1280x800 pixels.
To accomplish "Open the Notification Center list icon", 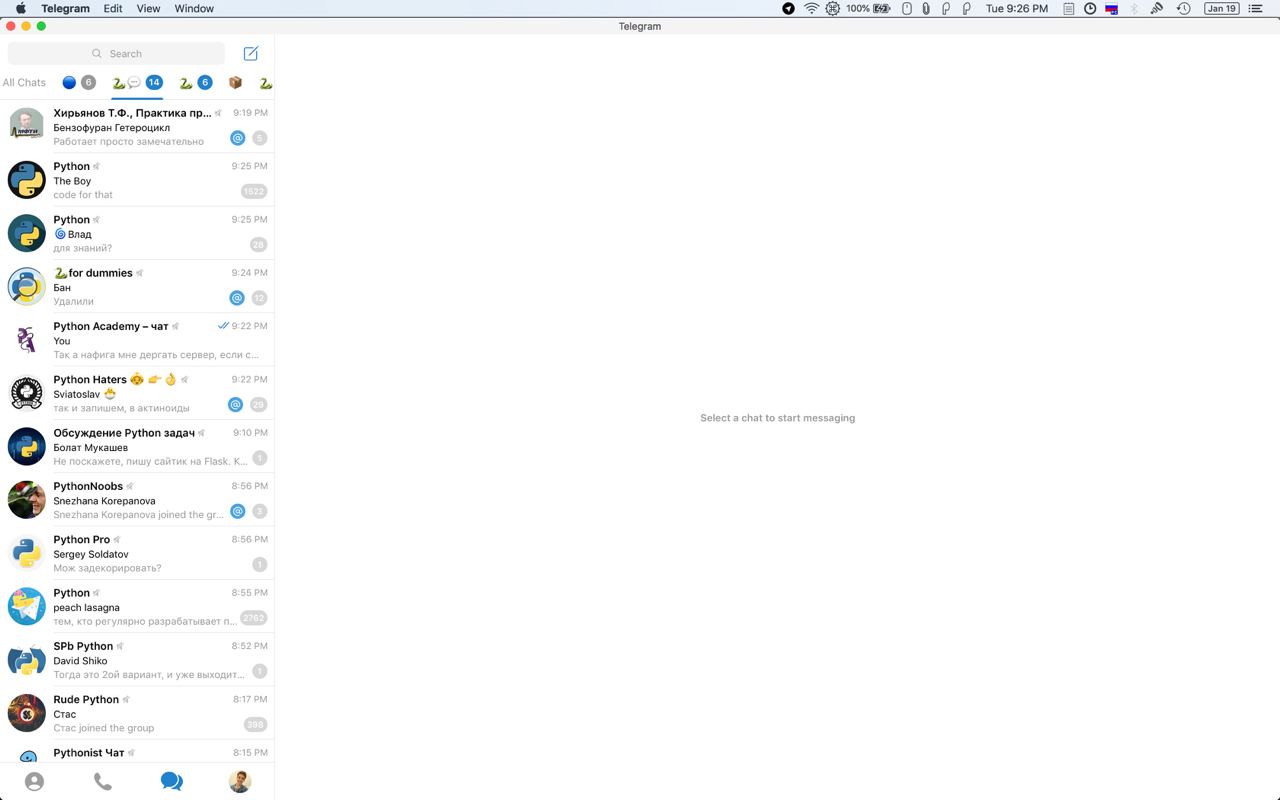I will coord(1256,8).
